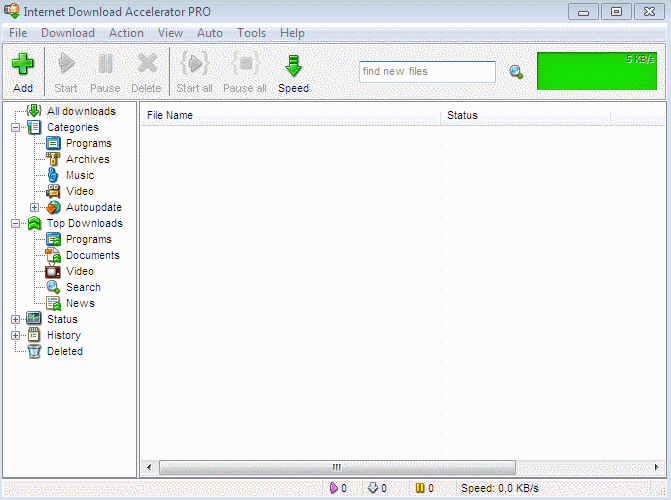The height and width of the screenshot is (500, 671).
Task: Click the Delete toolbar button
Action: pyautogui.click(x=146, y=72)
